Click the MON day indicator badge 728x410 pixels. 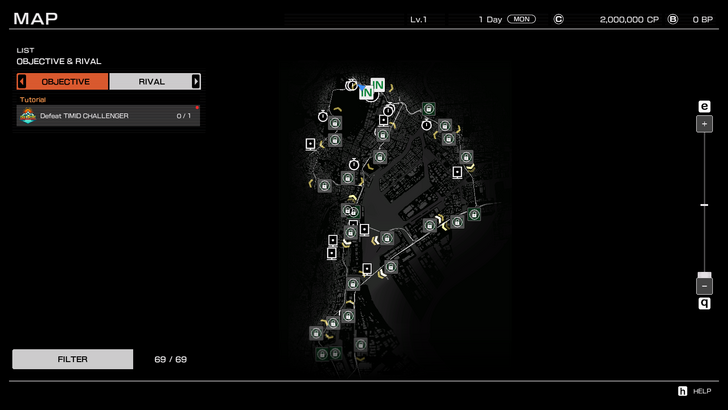[x=521, y=19]
